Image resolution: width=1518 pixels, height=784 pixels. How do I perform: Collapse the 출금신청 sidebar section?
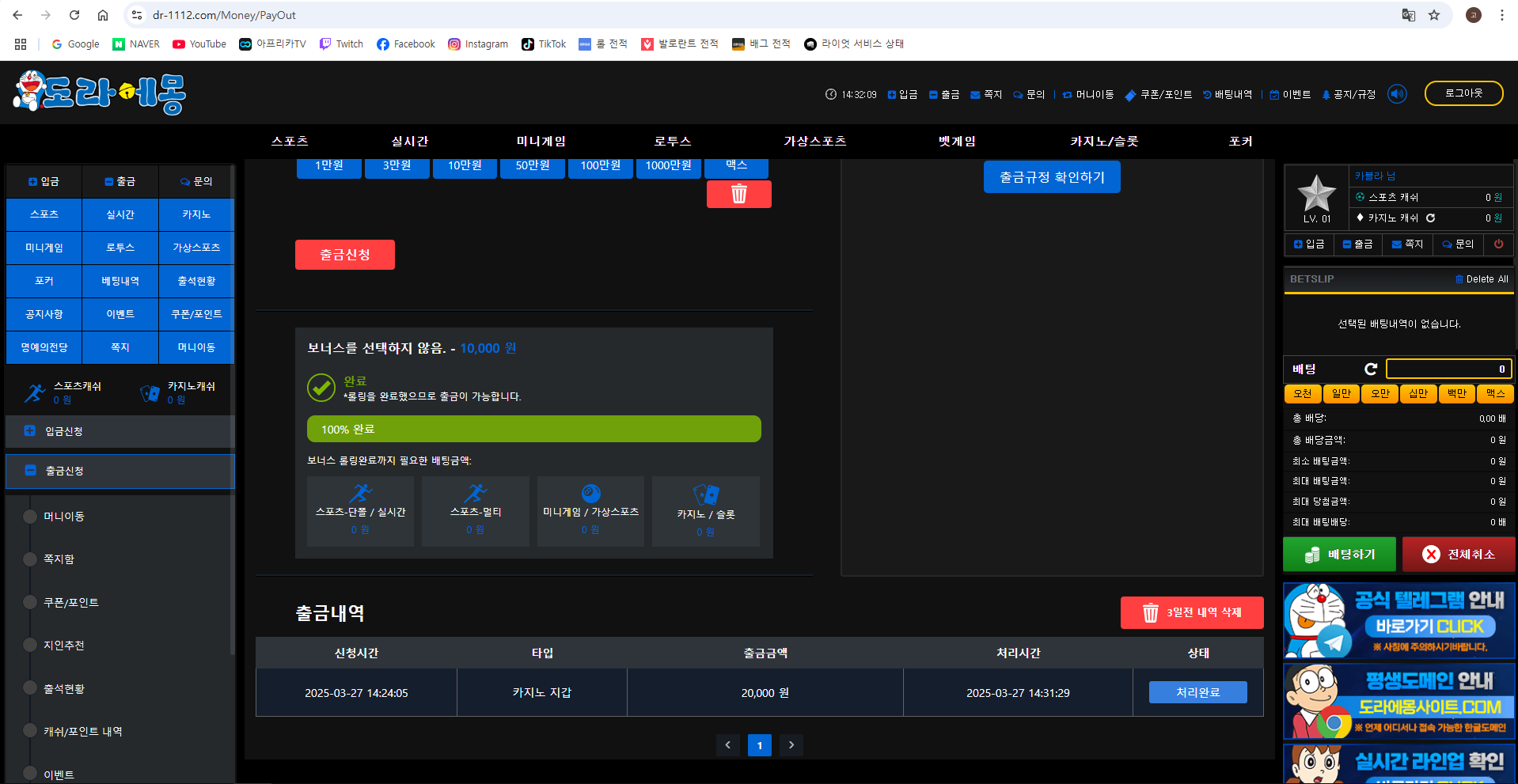(x=120, y=471)
